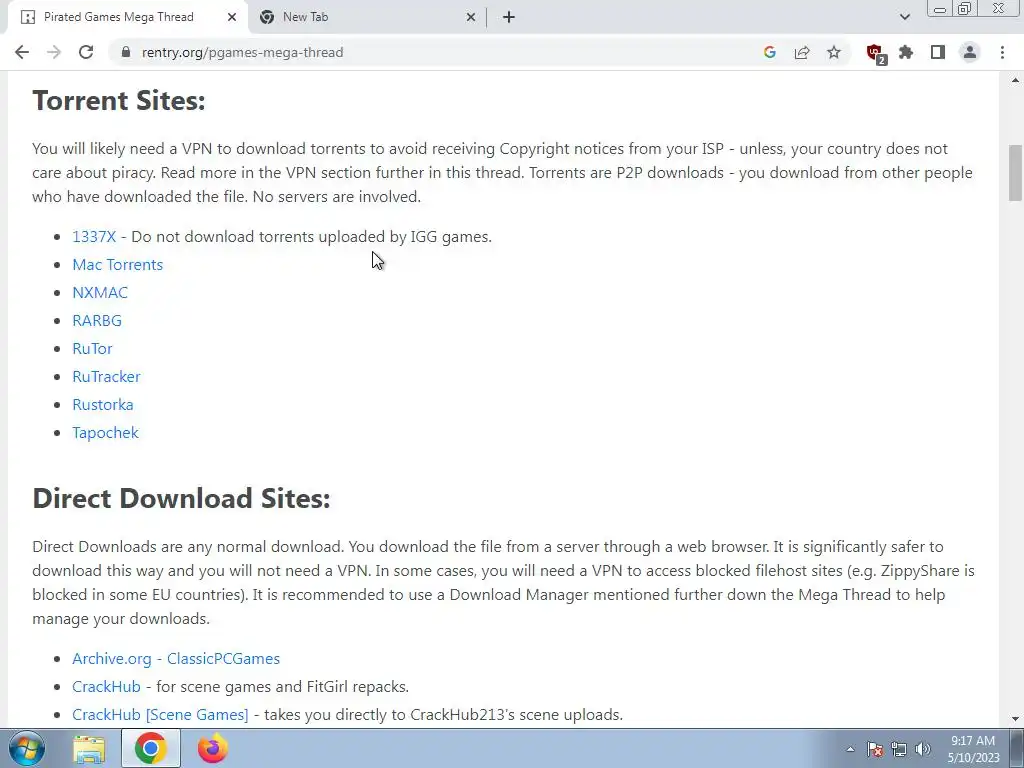Open the CrackHub link
This screenshot has height=768, width=1024.
[x=106, y=686]
